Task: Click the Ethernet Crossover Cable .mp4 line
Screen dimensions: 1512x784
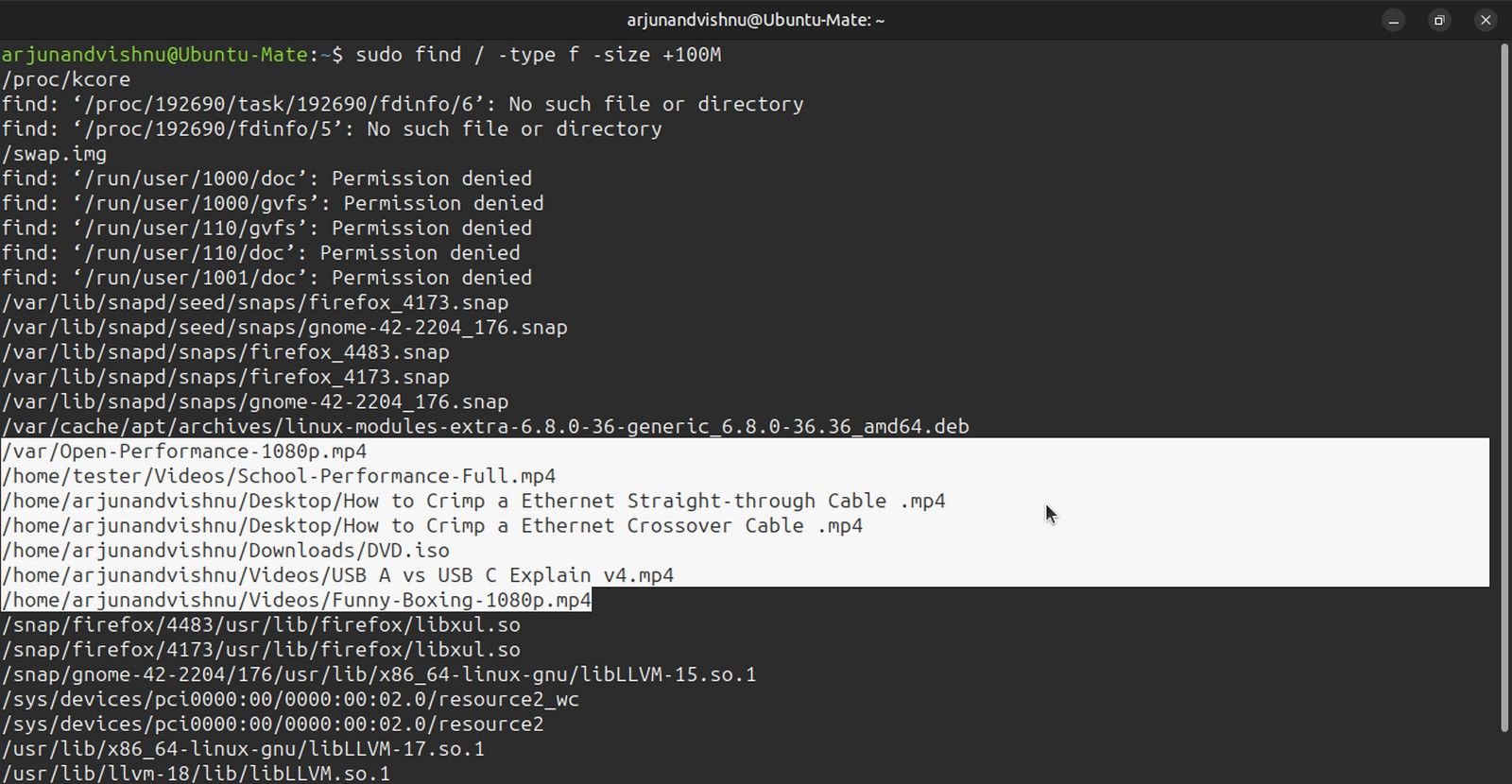Action: [433, 526]
